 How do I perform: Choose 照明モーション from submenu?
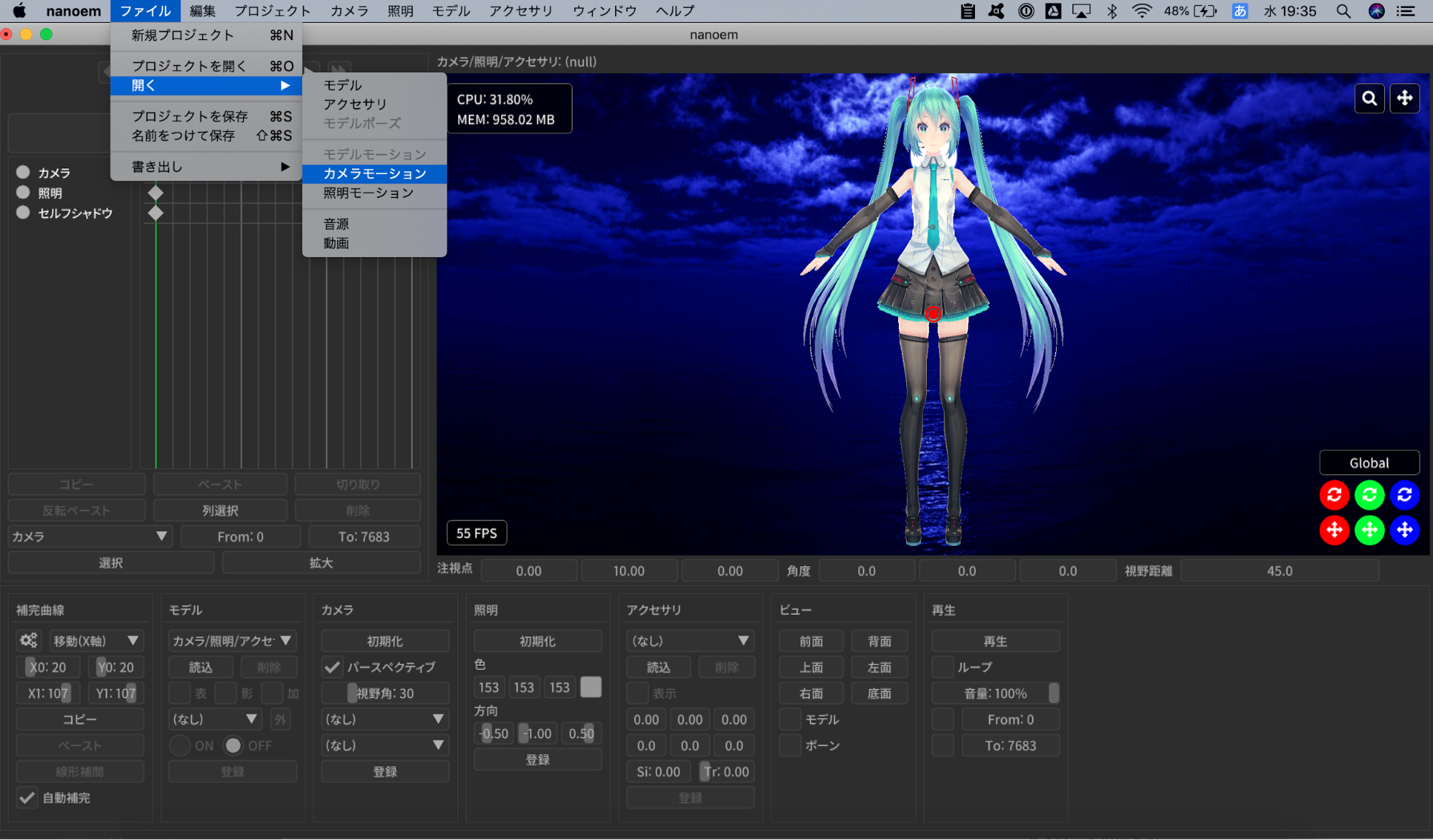click(x=374, y=193)
